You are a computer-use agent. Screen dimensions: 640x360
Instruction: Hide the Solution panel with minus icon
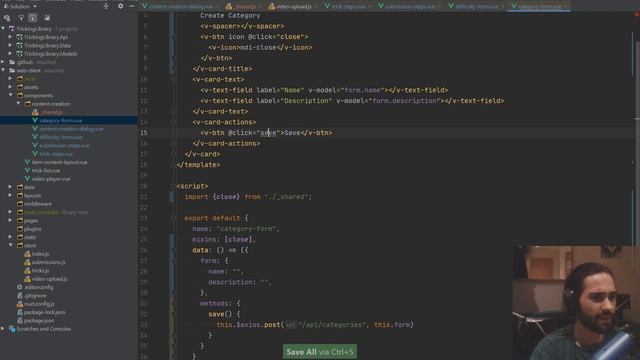[132, 6]
